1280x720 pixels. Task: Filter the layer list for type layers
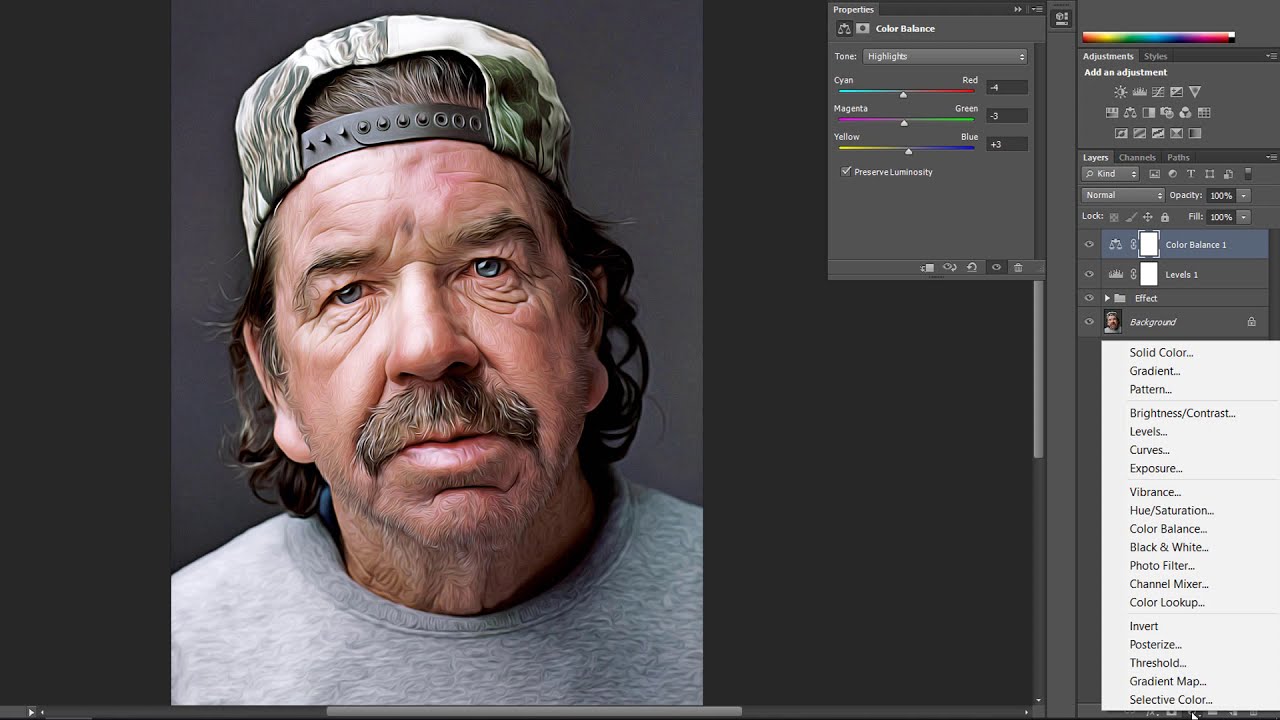click(1191, 174)
